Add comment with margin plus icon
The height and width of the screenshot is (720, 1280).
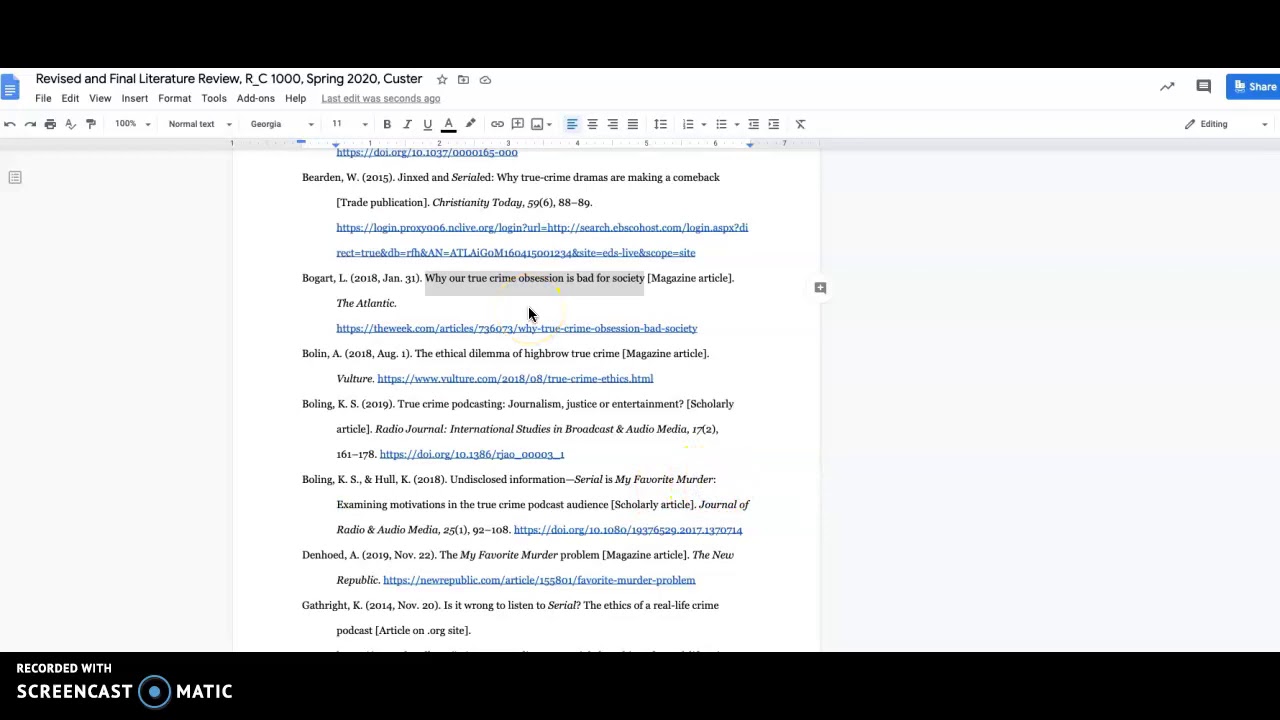pyautogui.click(x=820, y=288)
